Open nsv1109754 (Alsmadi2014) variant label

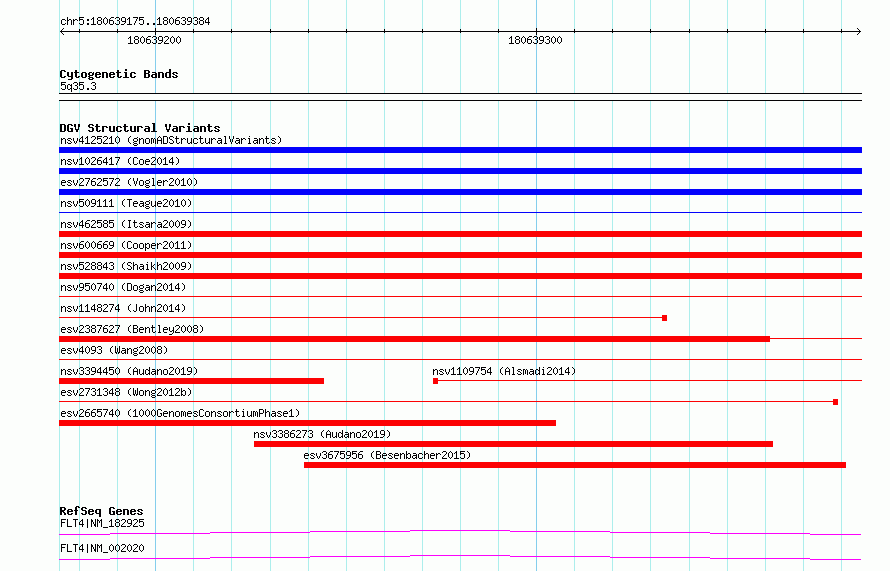point(504,371)
